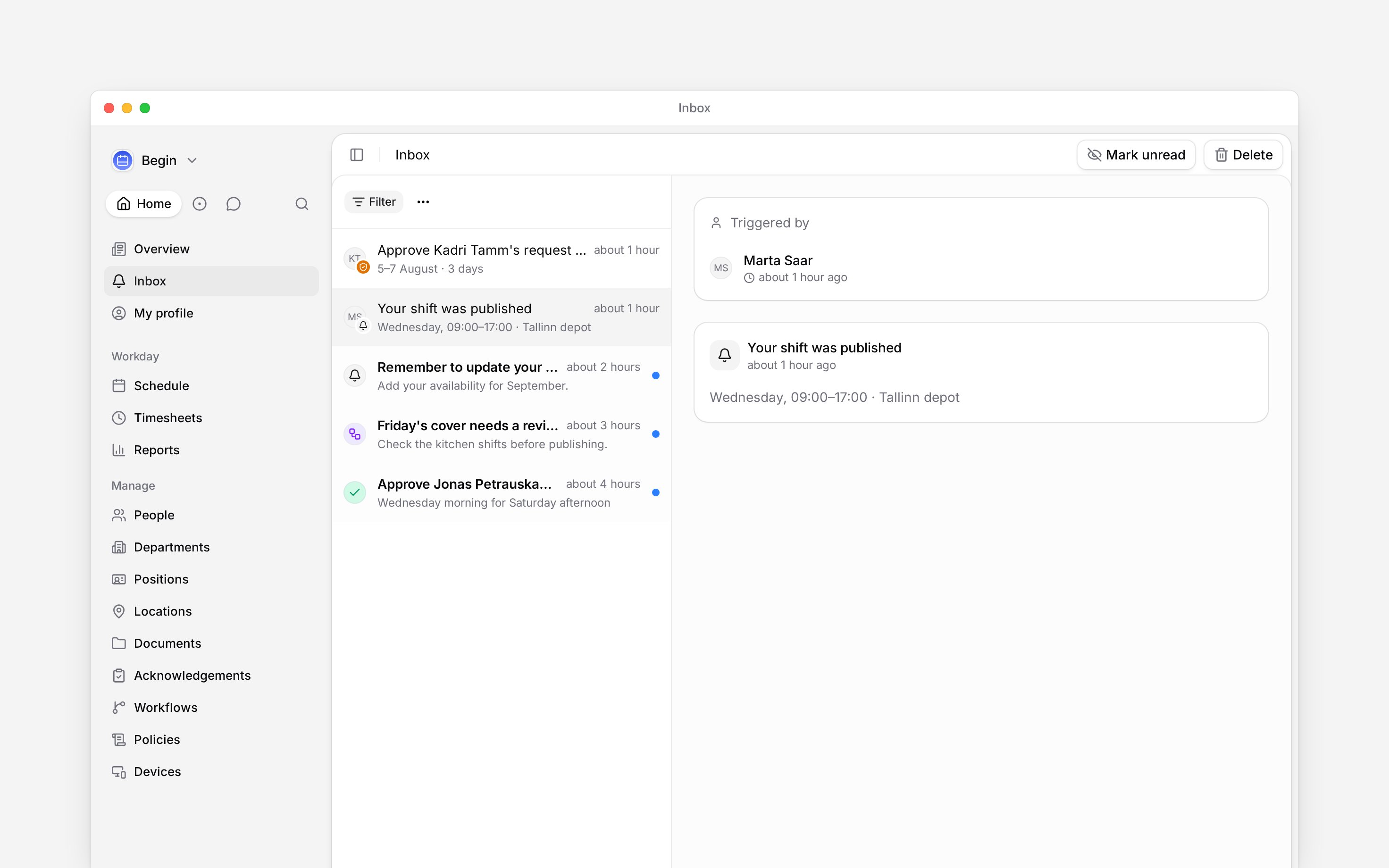Image resolution: width=1389 pixels, height=868 pixels.
Task: Click the Policies scroll icon
Action: click(119, 740)
